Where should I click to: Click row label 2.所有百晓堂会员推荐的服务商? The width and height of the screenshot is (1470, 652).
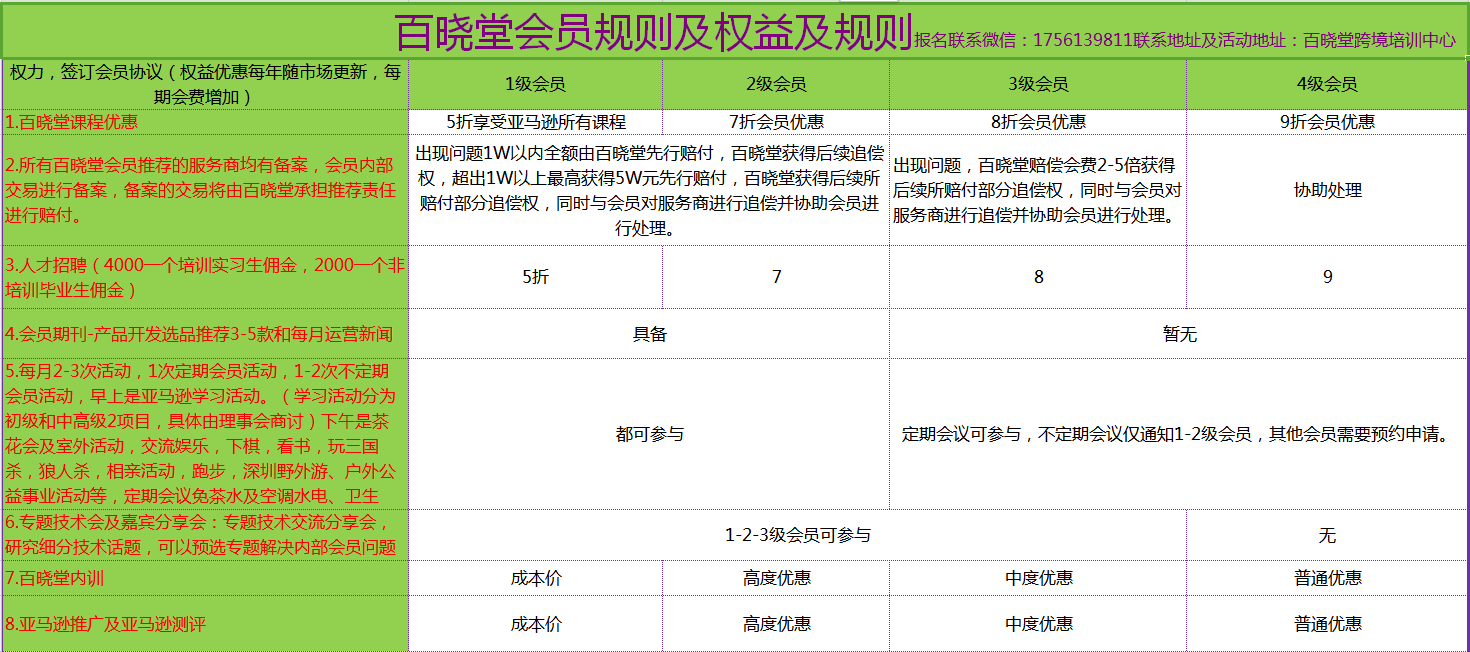point(205,190)
